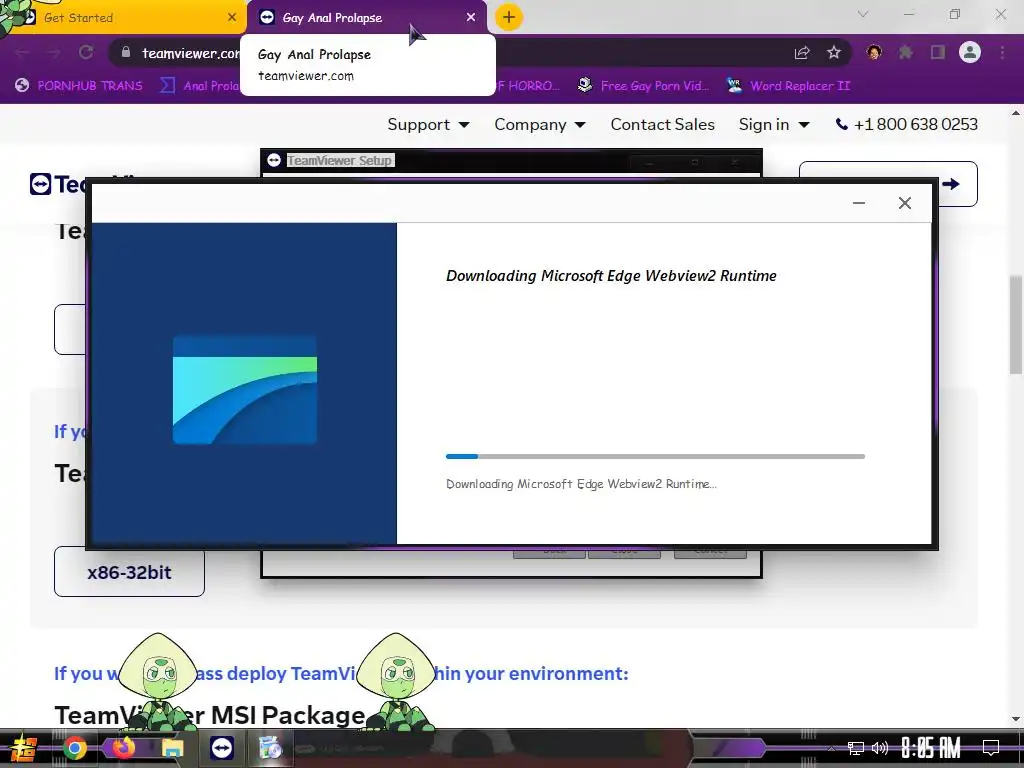Close the WebView2 download dialog
The height and width of the screenshot is (768, 1024).
pos(904,203)
